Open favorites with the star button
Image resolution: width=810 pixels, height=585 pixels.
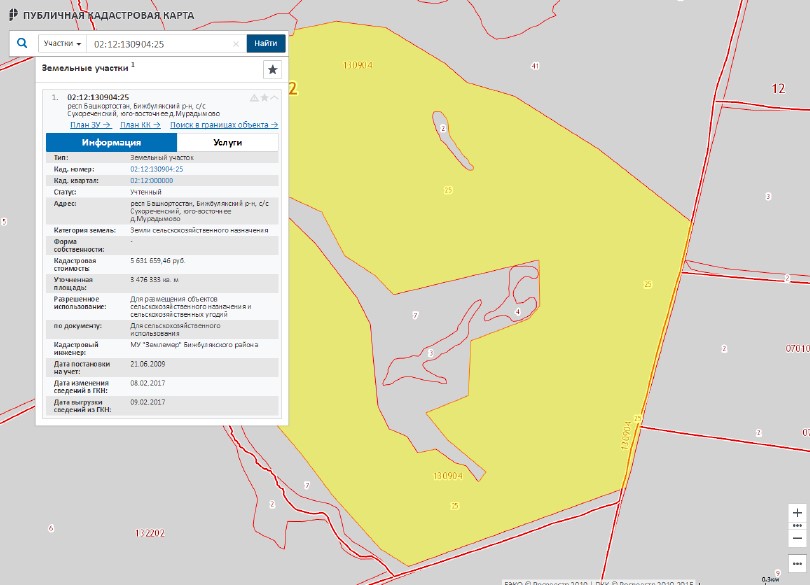tap(271, 69)
